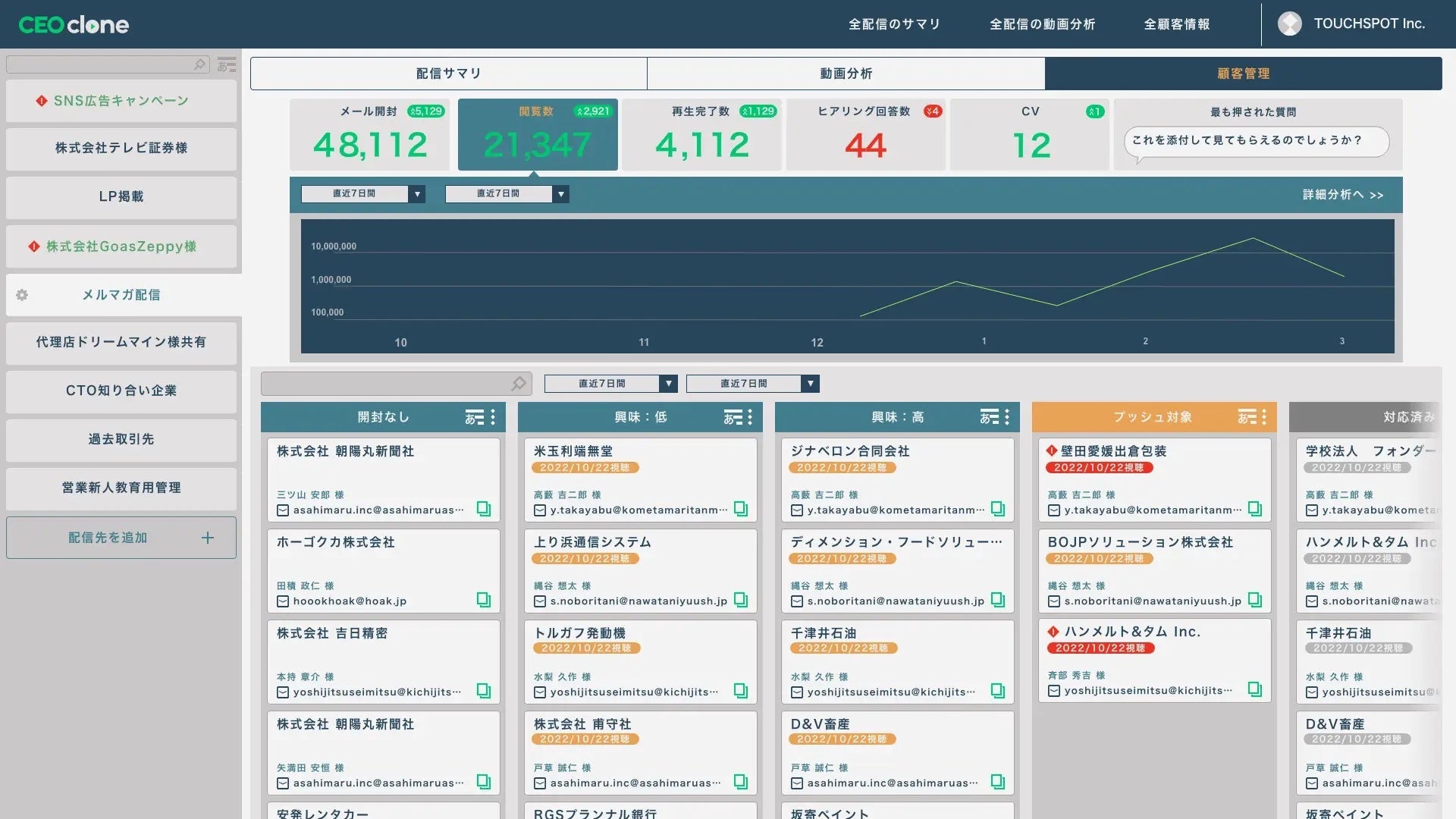The height and width of the screenshot is (819, 1456).
Task: Open first 直近7日間 dropdown above chart
Action: [362, 194]
